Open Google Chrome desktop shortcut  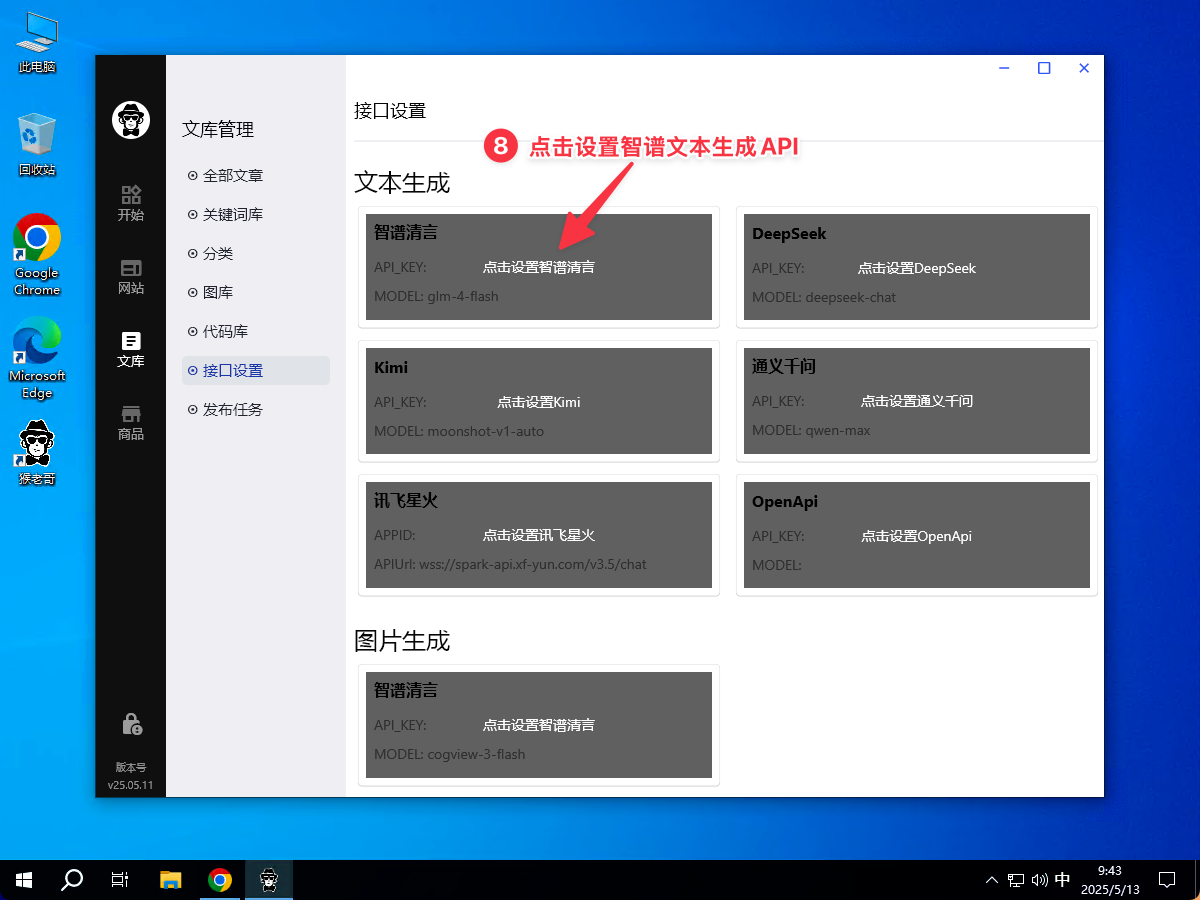37,255
